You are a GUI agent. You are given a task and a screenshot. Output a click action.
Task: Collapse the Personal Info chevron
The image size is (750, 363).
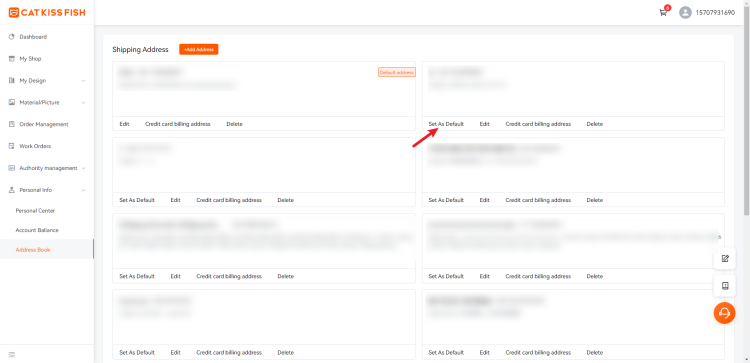tap(84, 190)
